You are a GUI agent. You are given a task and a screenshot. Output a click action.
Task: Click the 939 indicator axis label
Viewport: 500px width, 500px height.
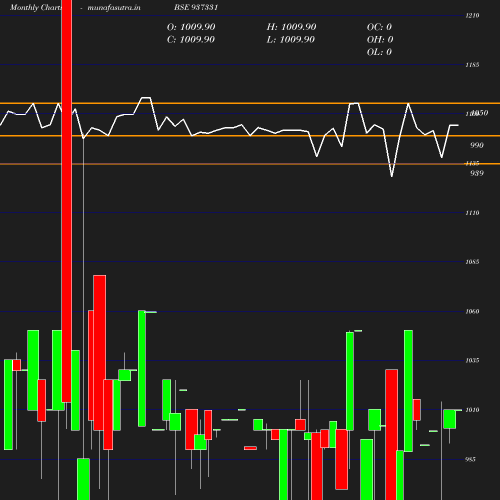(476, 173)
